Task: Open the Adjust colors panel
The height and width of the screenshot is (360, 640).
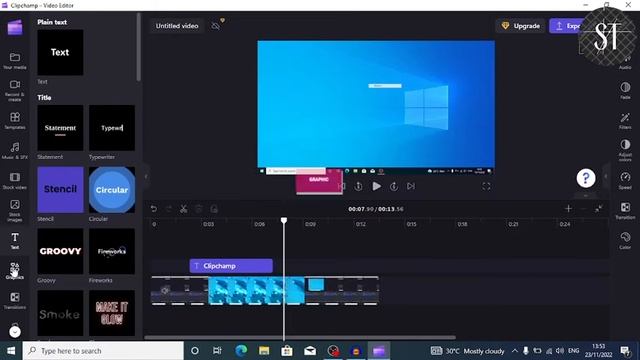Action: point(625,150)
